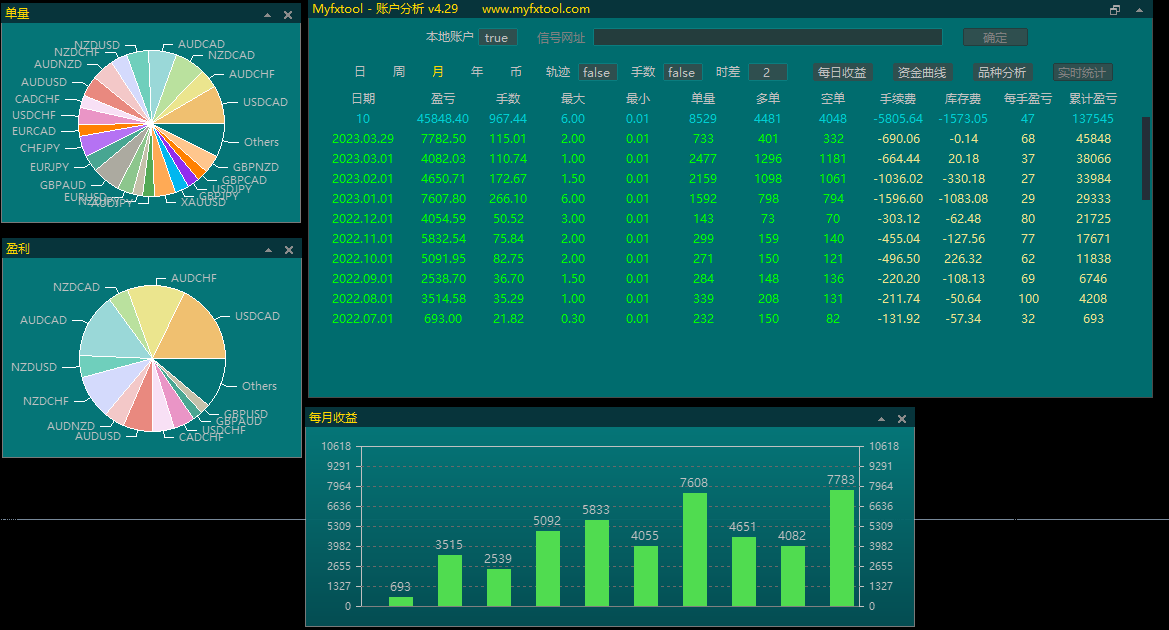The image size is (1169, 630).
Task: Click the AUDCHF label in 盈利 pie
Action: point(194,278)
